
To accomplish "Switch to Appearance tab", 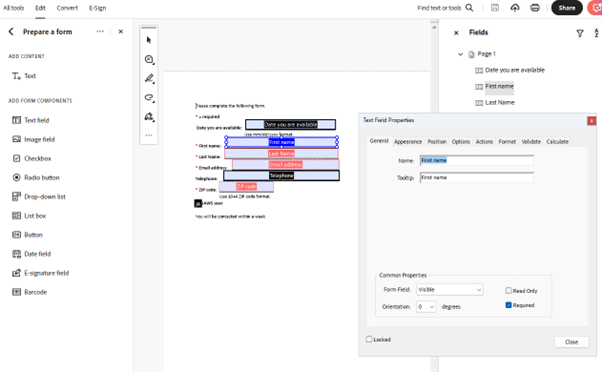I will 408,142.
